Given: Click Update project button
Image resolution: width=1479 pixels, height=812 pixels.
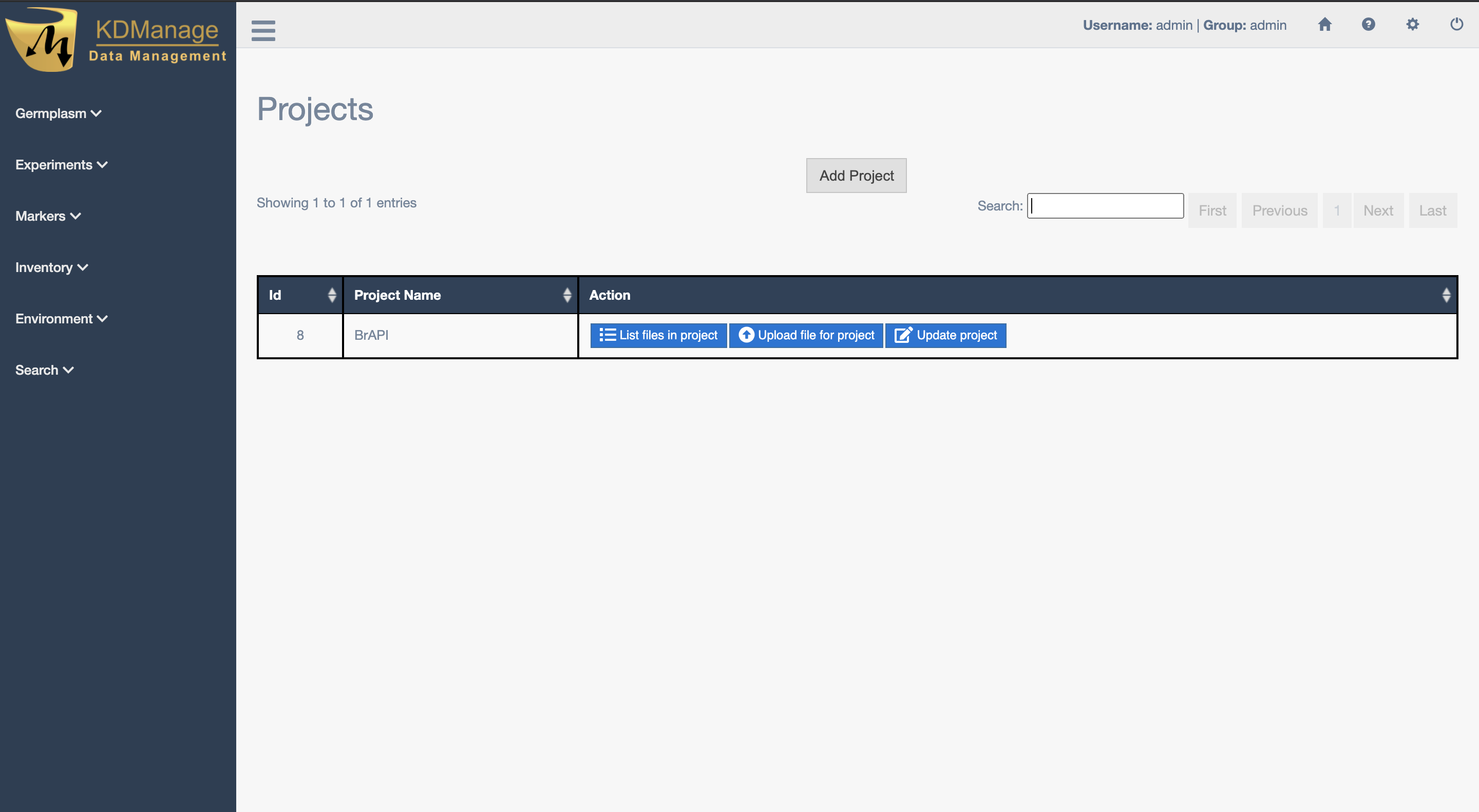Looking at the screenshot, I should tap(945, 335).
